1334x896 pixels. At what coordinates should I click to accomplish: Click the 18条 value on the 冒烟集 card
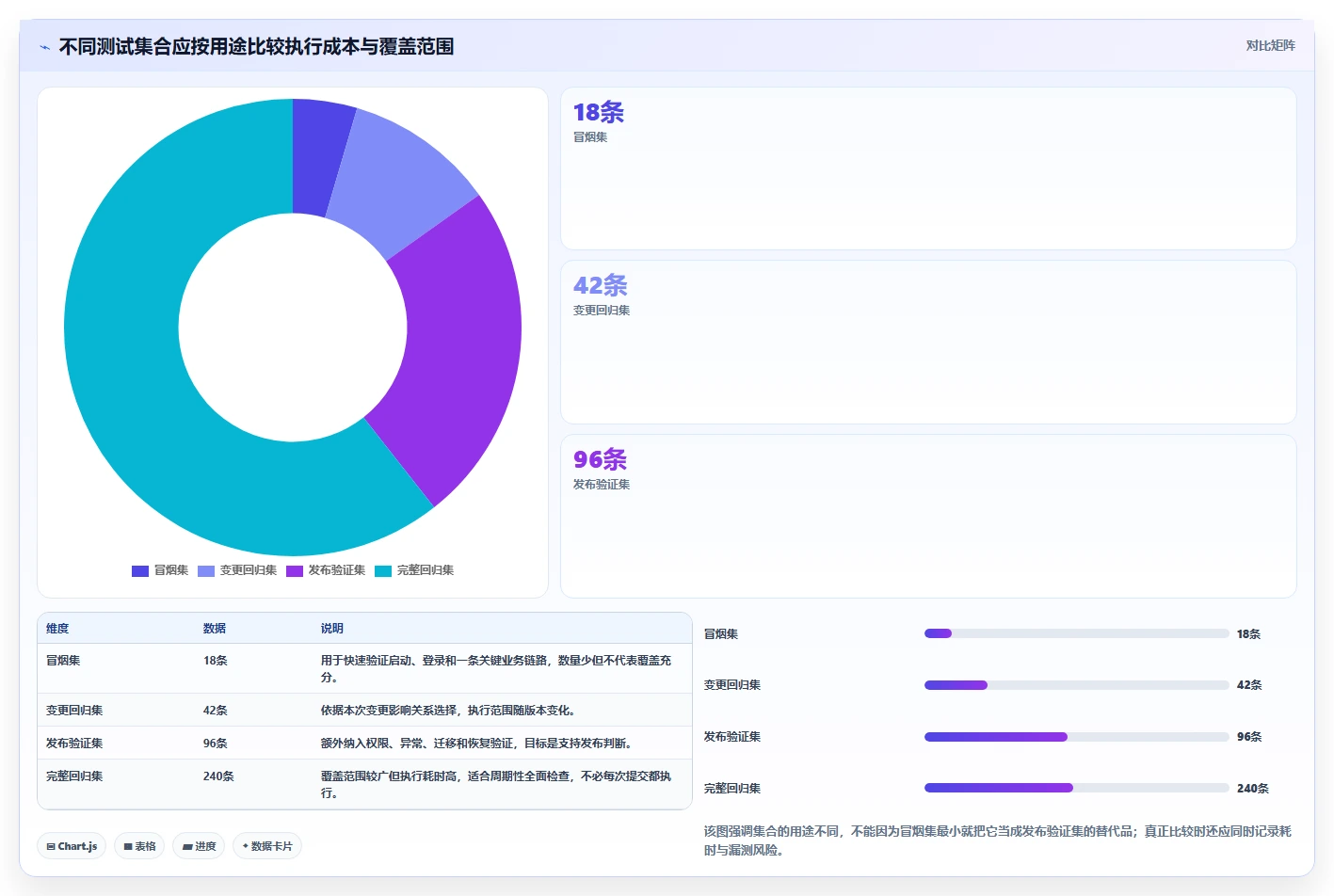(599, 112)
